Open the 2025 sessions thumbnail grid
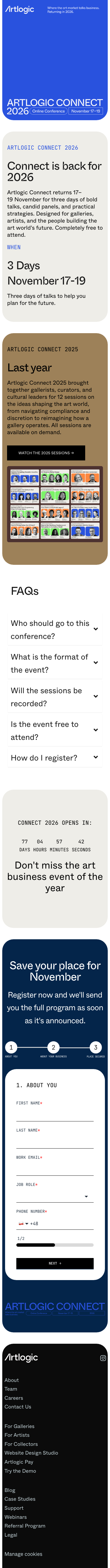Image resolution: width=110 pixels, height=1568 pixels. 55,504
